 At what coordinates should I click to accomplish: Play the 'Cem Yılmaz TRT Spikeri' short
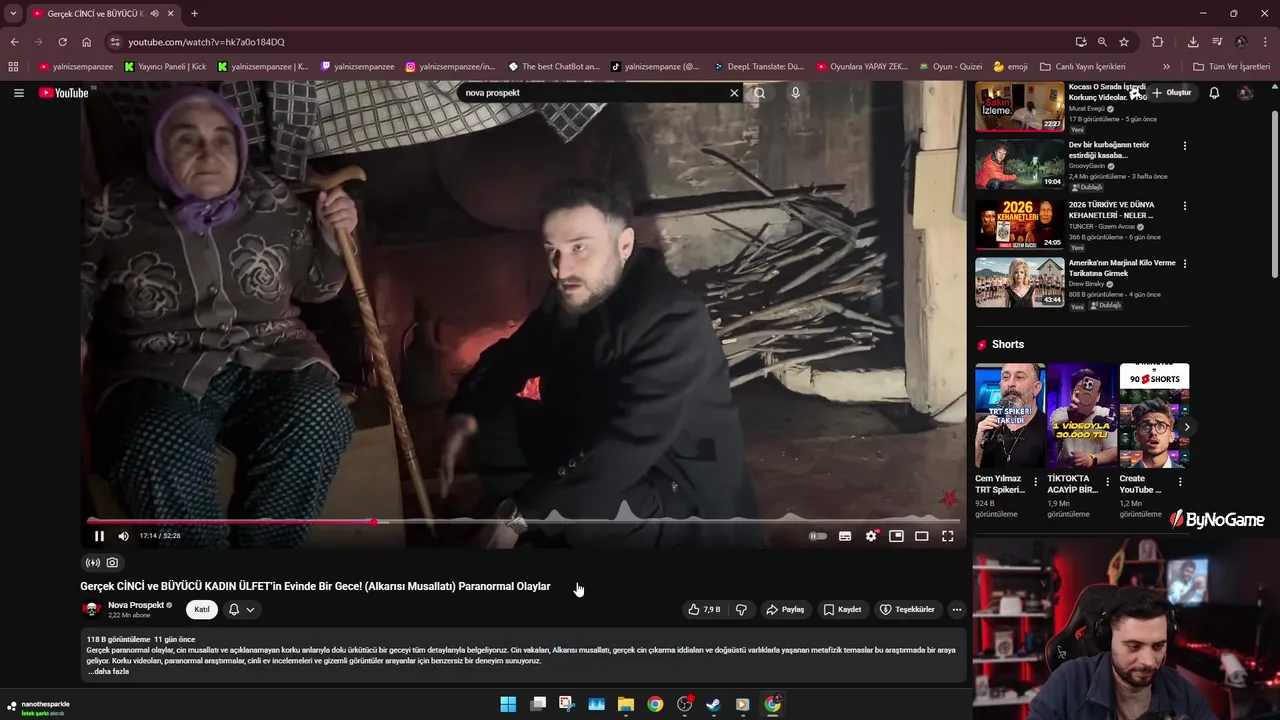coord(1010,416)
